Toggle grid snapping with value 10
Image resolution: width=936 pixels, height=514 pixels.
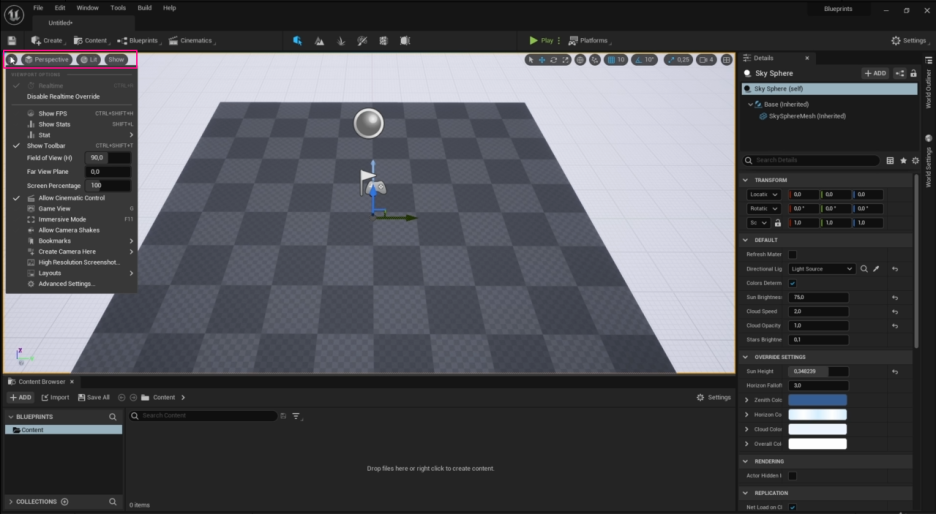(x=616, y=60)
